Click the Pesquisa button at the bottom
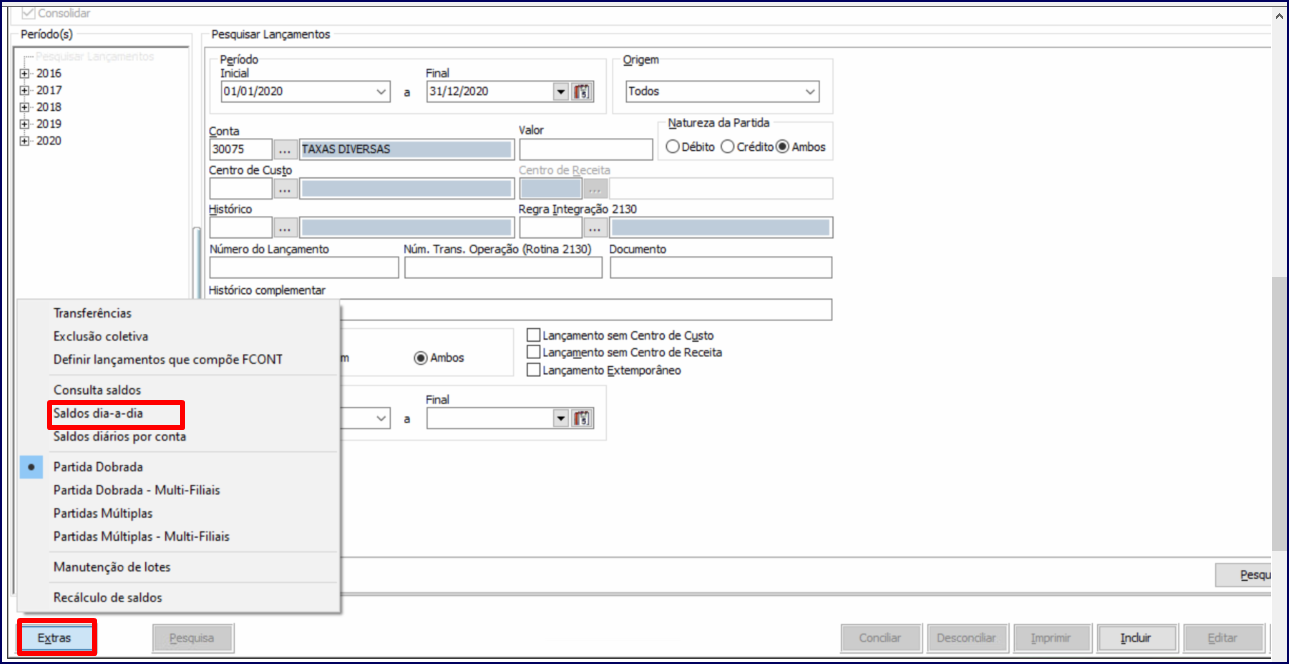Image resolution: width=1289 pixels, height=664 pixels. [x=192, y=638]
